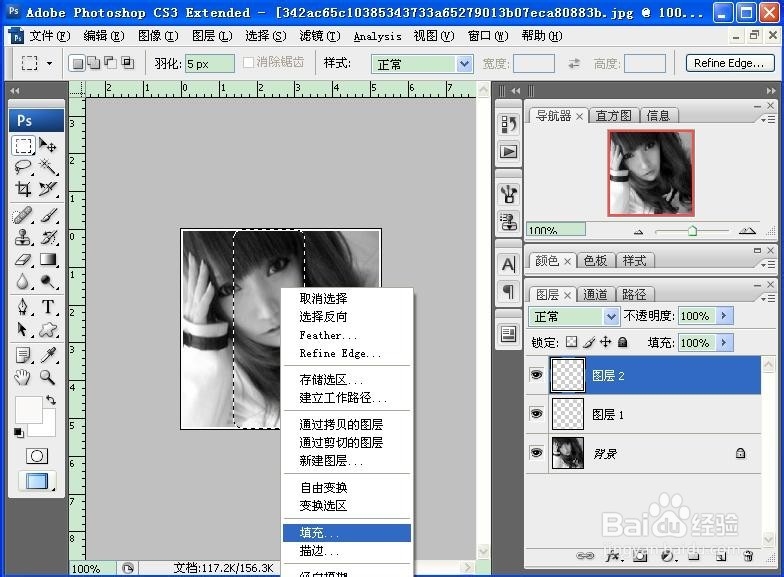Click the Navigator zoom slider handle
Screen dimensions: 784x577
coord(692,230)
